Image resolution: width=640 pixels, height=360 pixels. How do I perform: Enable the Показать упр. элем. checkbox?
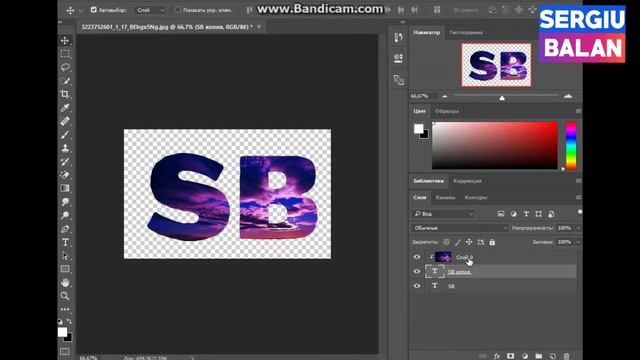pyautogui.click(x=178, y=10)
